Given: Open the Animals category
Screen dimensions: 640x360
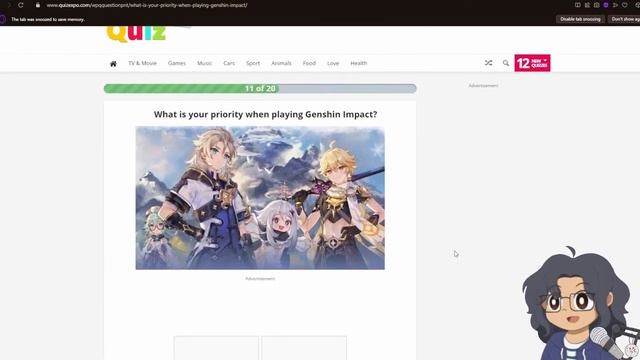Looking at the screenshot, I should click(x=281, y=63).
